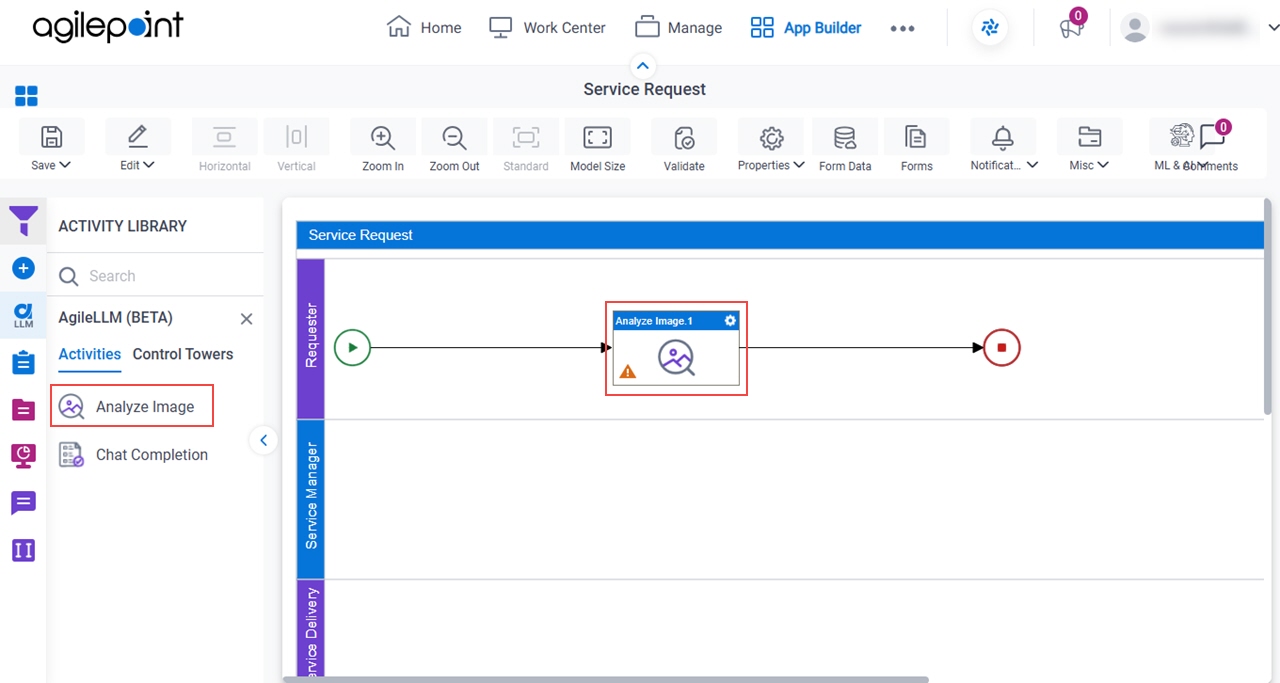Image resolution: width=1280 pixels, height=683 pixels.
Task: Open the App Builder menu
Action: pos(806,28)
